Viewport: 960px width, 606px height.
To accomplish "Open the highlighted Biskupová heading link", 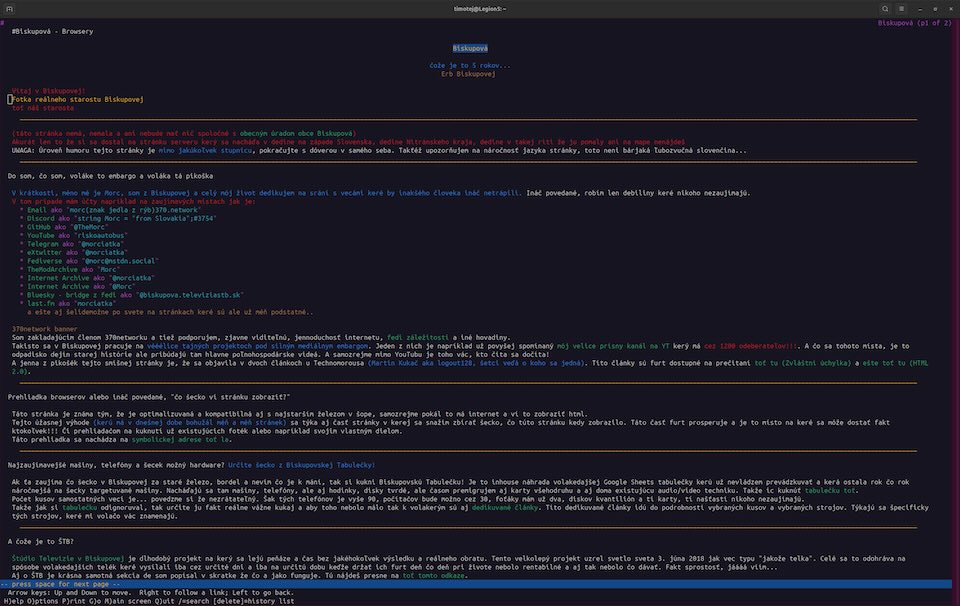I will pos(470,47).
